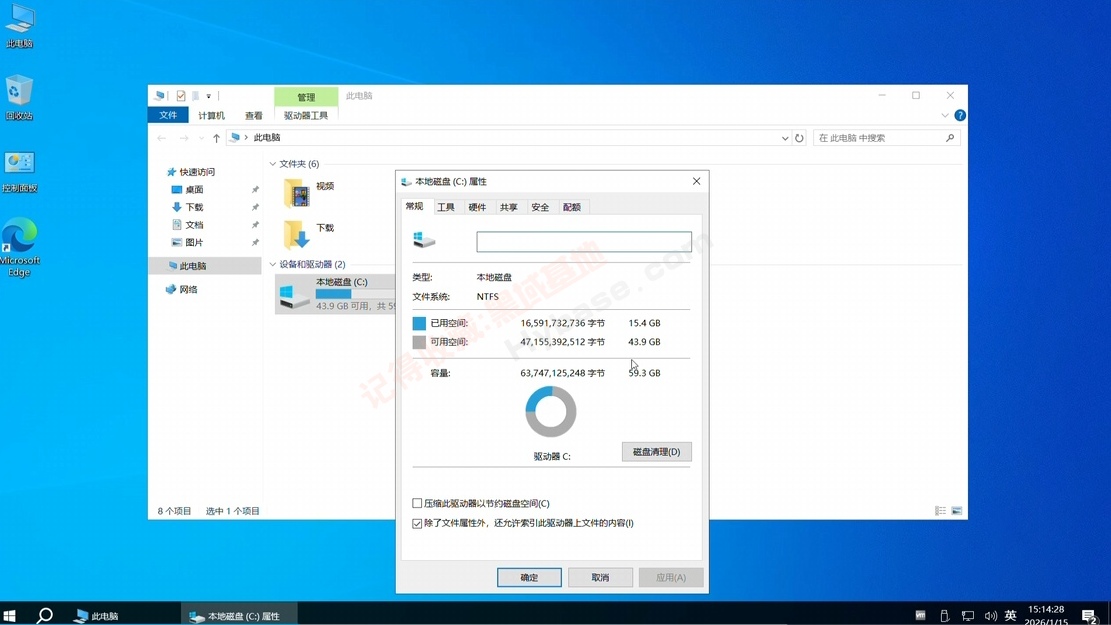This screenshot has height=625, width=1111.
Task: Click the properties checkmark icon in quick access toolbar
Action: click(181, 96)
